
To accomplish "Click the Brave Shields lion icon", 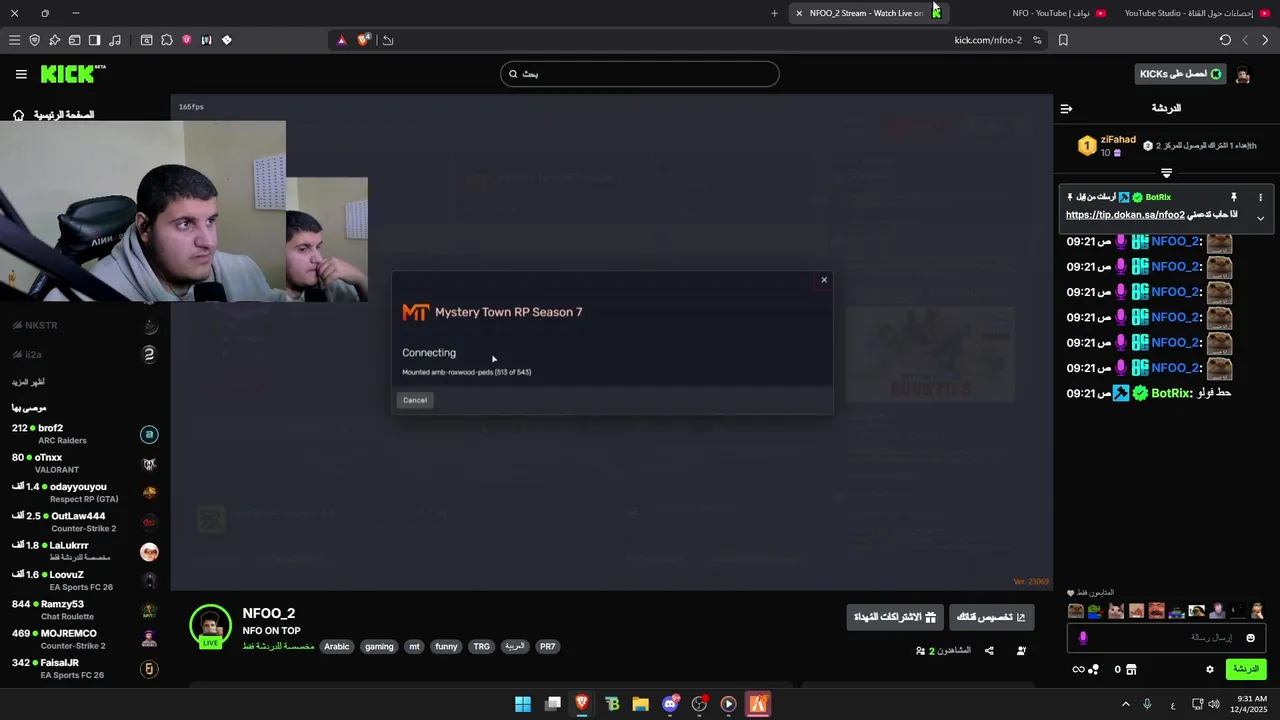I will [363, 40].
